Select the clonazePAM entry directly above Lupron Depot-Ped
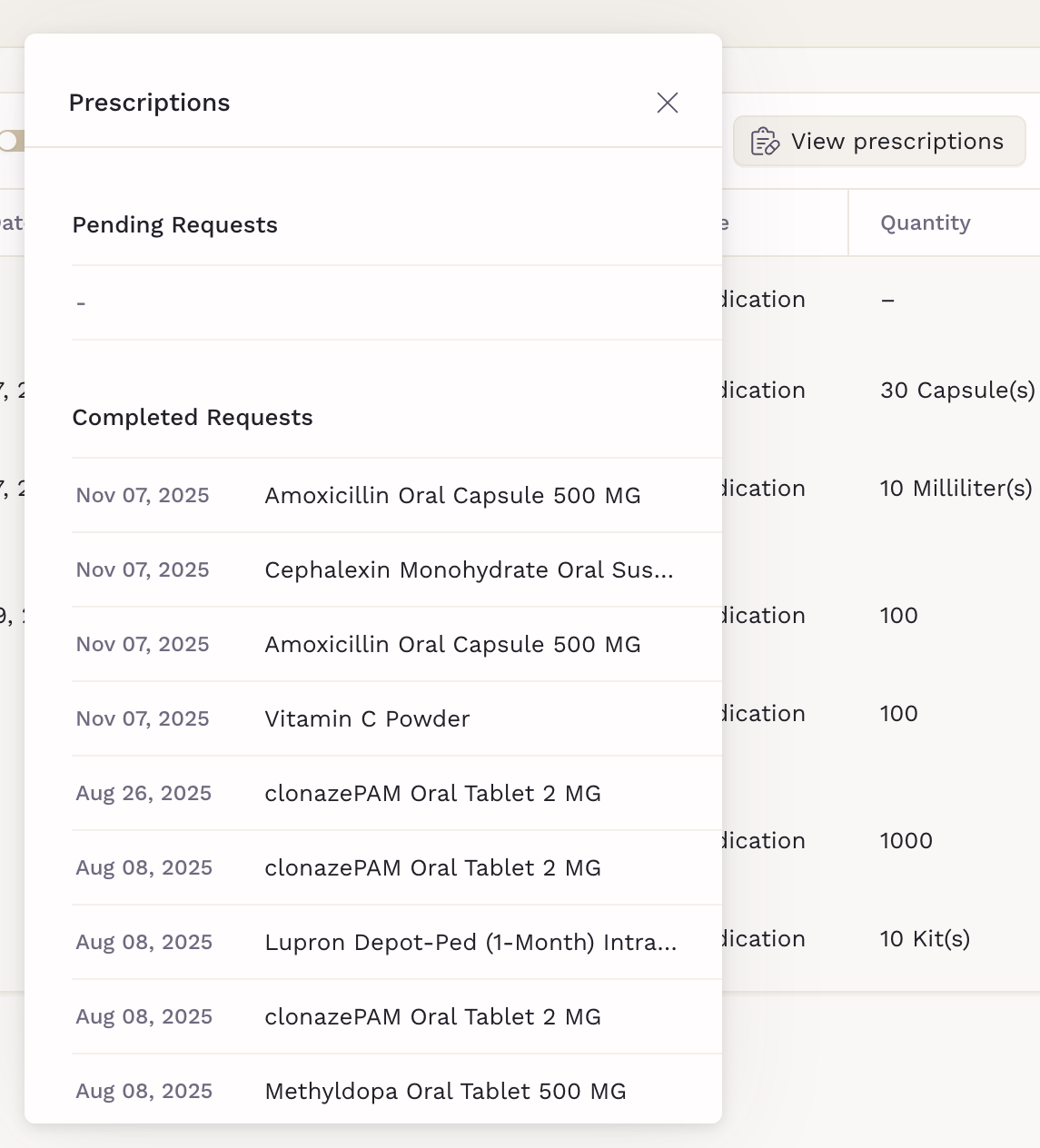1040x1148 pixels. 432,868
